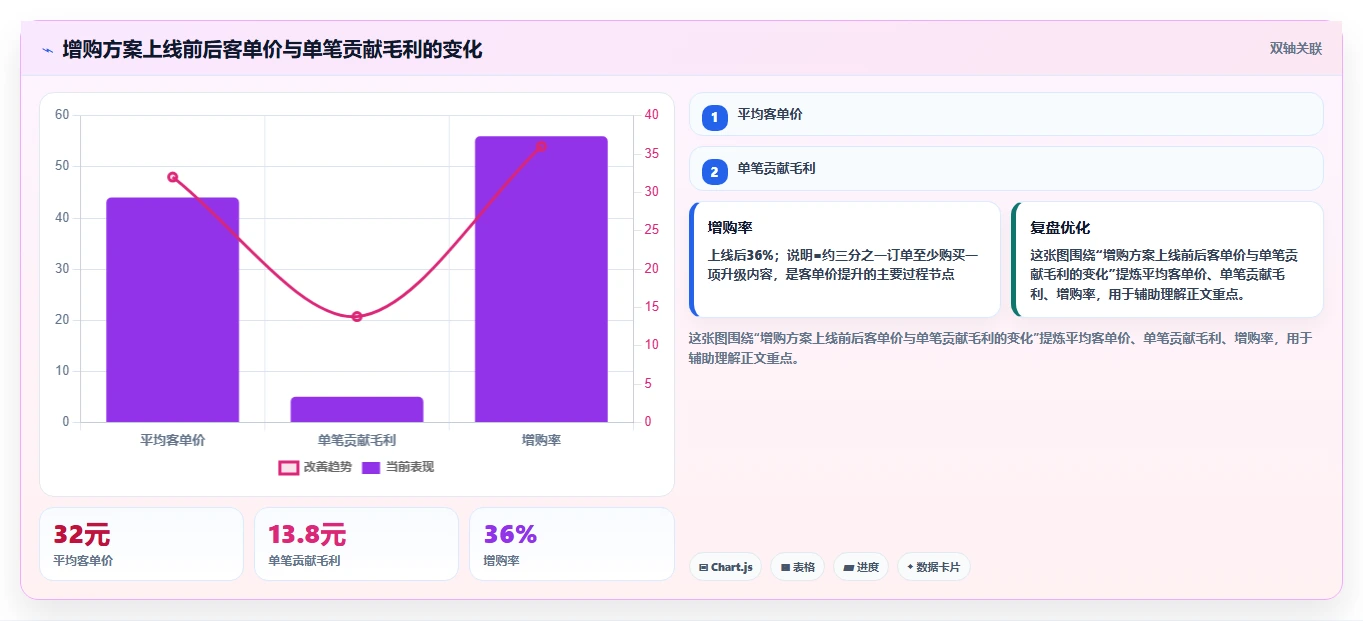Click the chart title heading text

272,50
